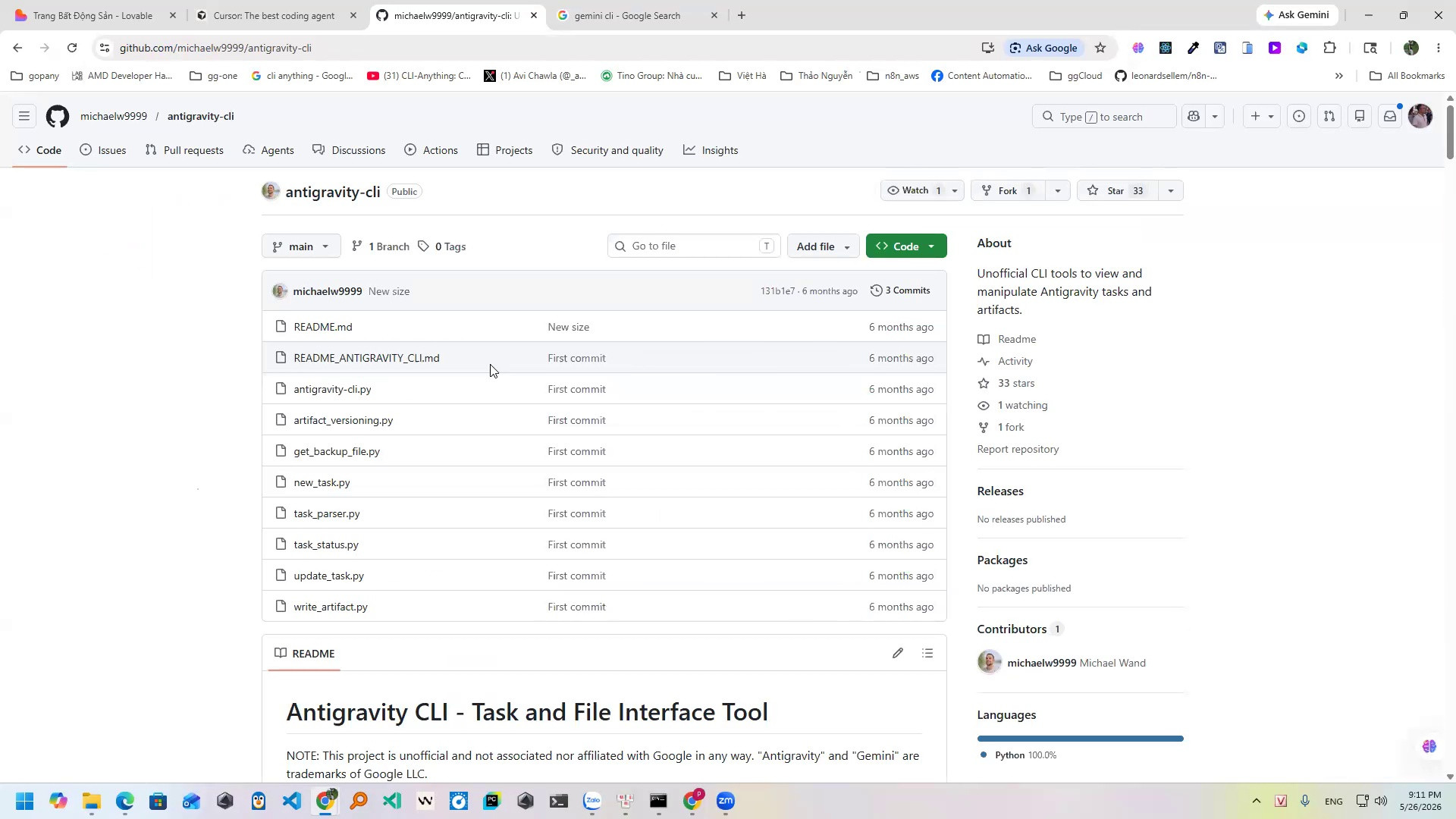Open the notifications inbox icon
This screenshot has height=819, width=1456.
click(1390, 117)
